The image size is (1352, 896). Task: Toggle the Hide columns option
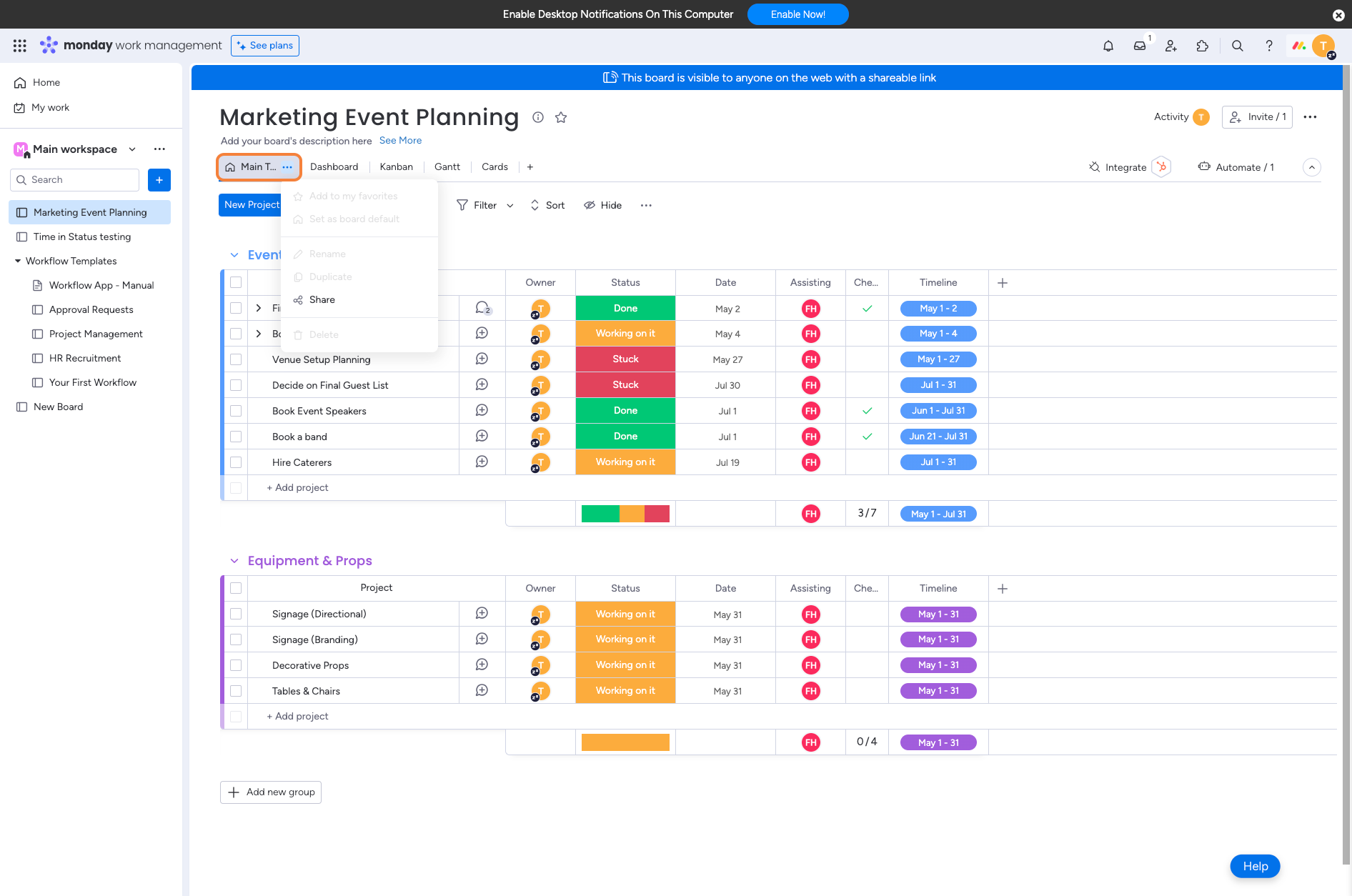click(x=602, y=205)
